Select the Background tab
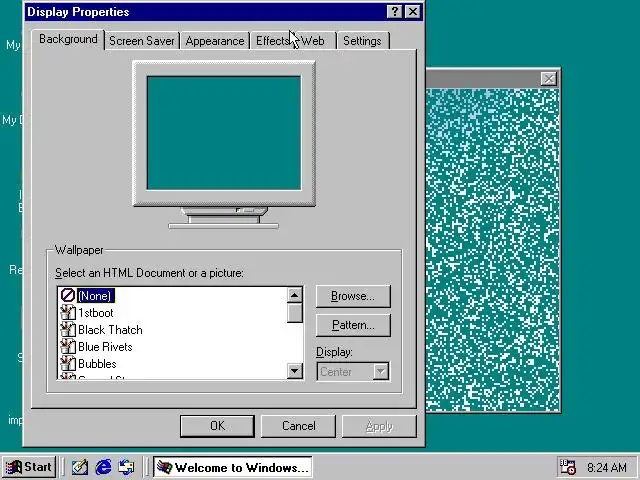This screenshot has height=480, width=640. point(68,39)
